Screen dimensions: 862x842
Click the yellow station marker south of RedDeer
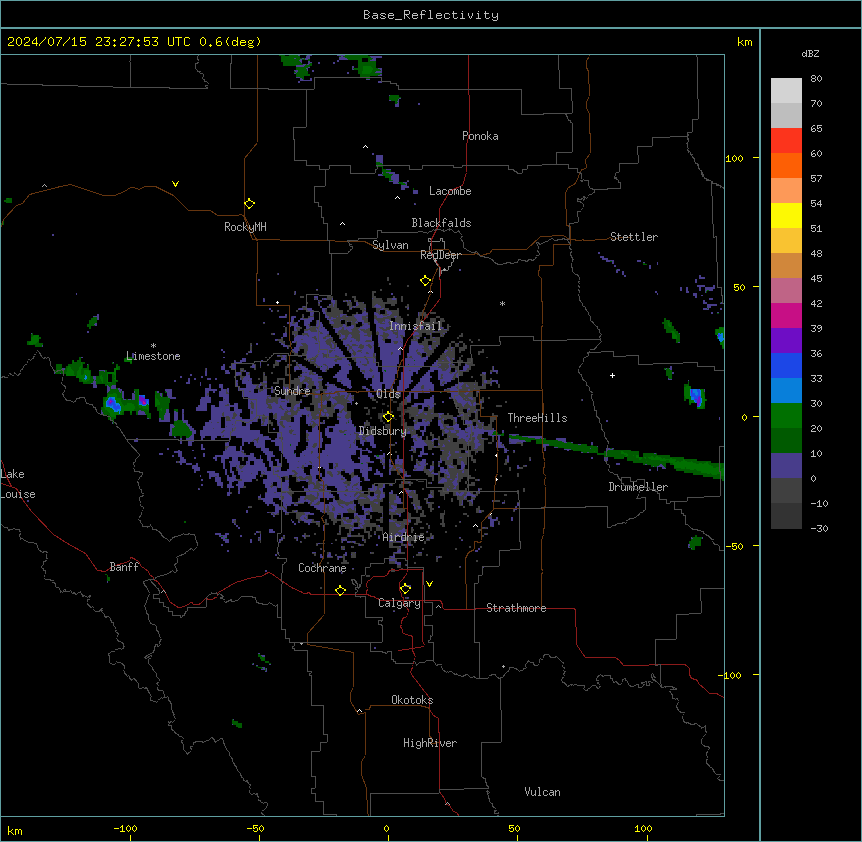coord(426,281)
